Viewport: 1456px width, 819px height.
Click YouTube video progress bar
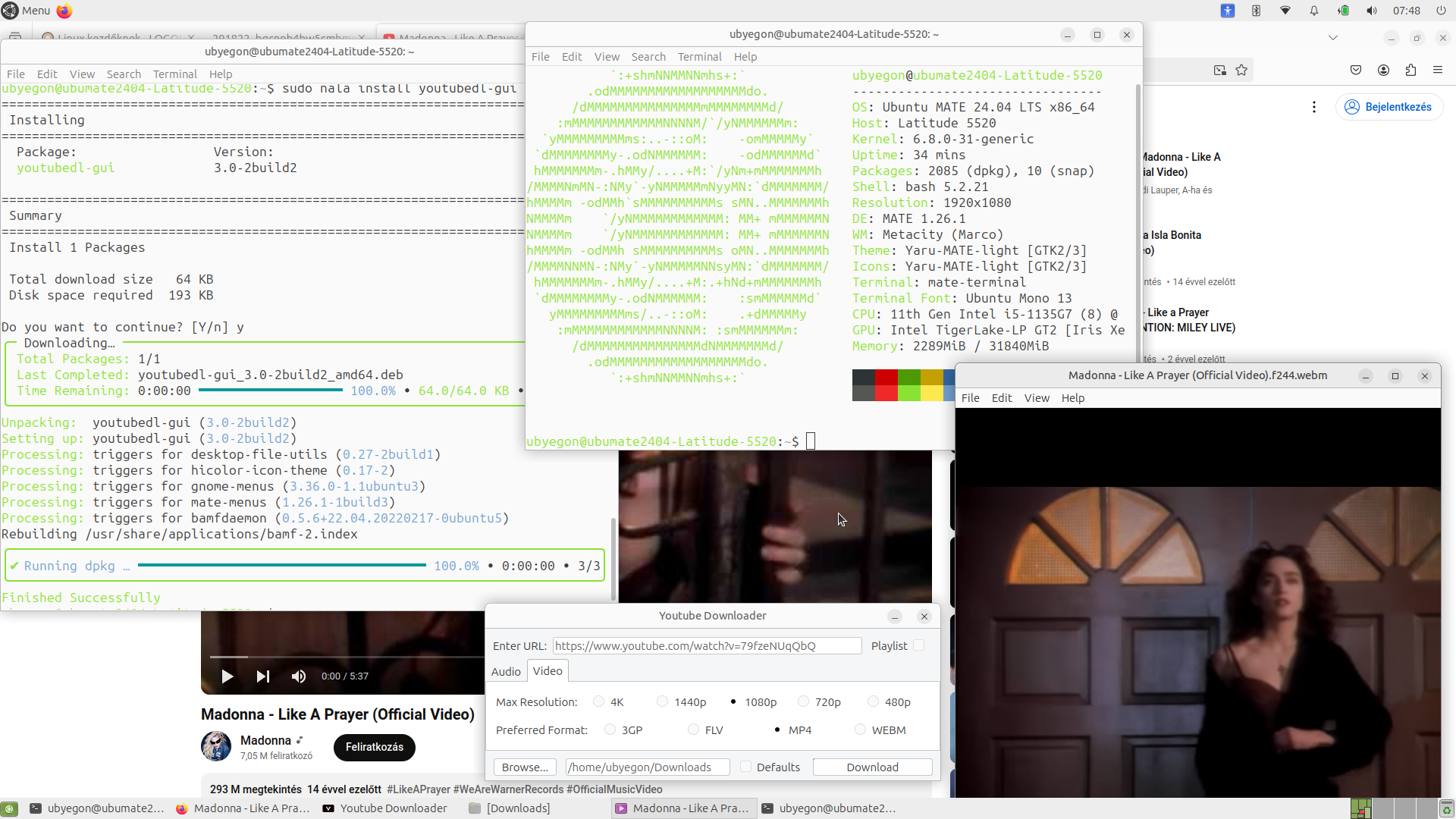click(x=346, y=657)
